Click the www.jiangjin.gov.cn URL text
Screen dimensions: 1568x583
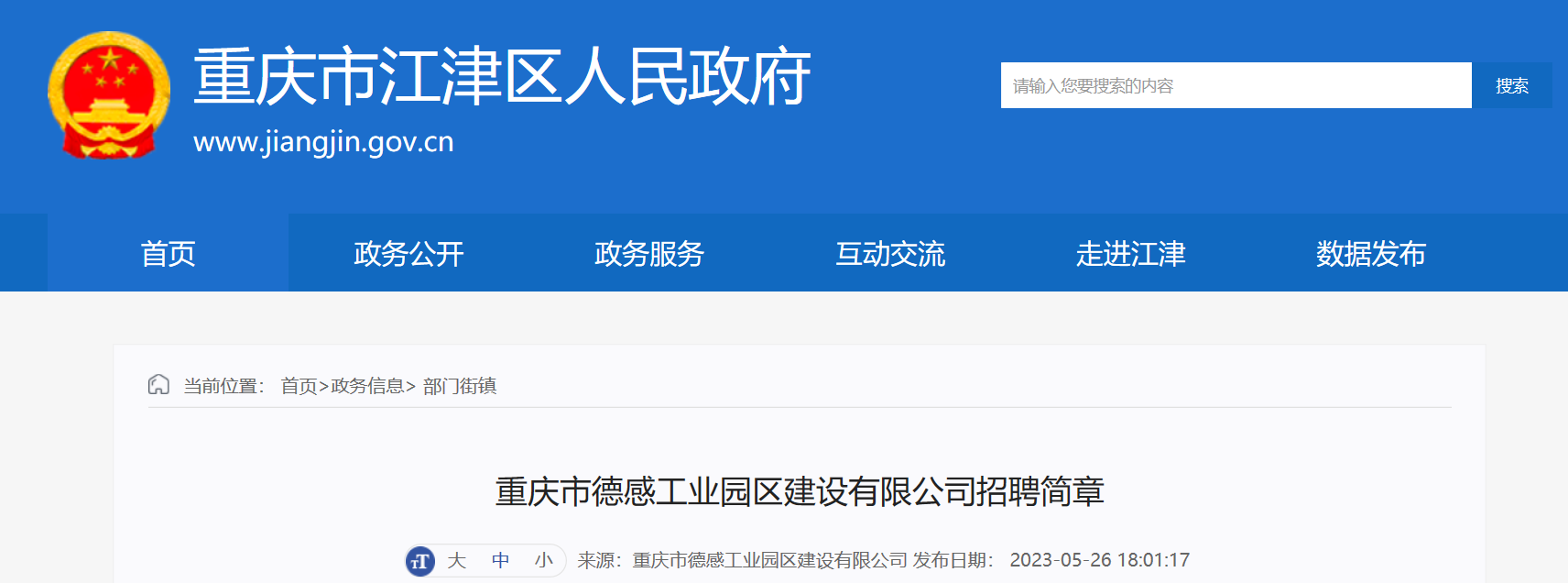323,142
